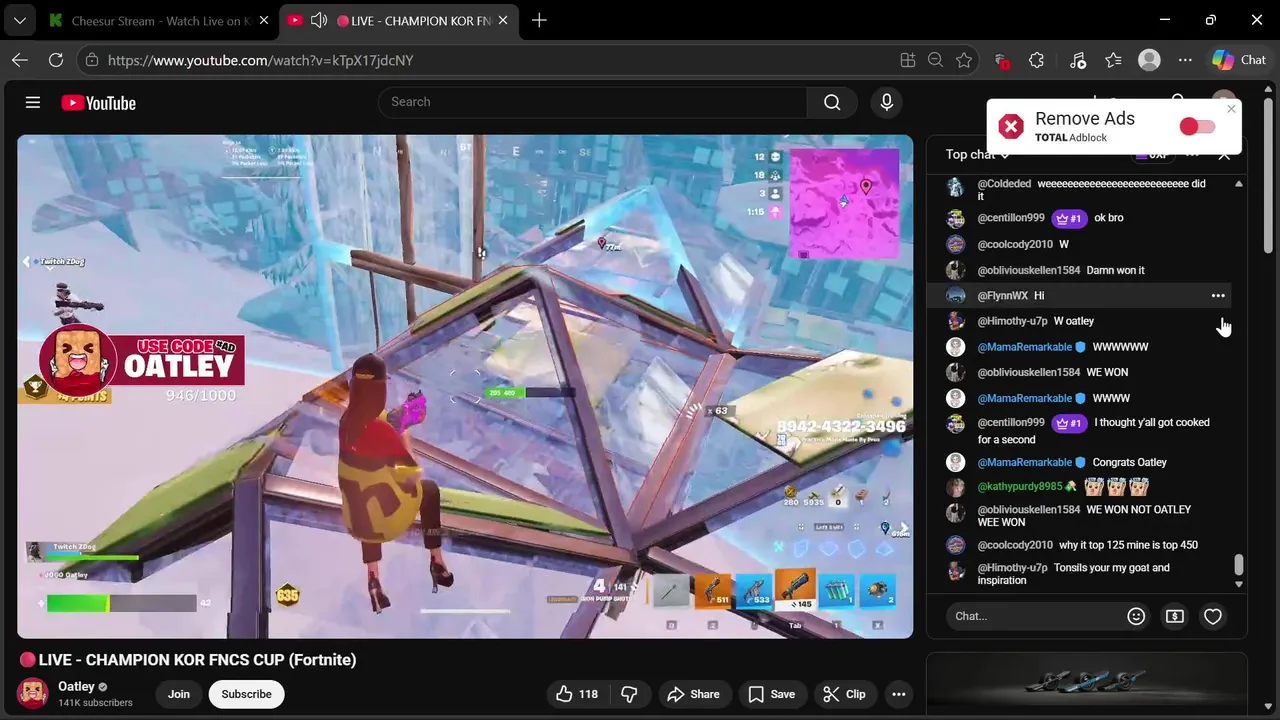Open message options next to @FlynnWX
The width and height of the screenshot is (1280, 720).
pos(1218,295)
